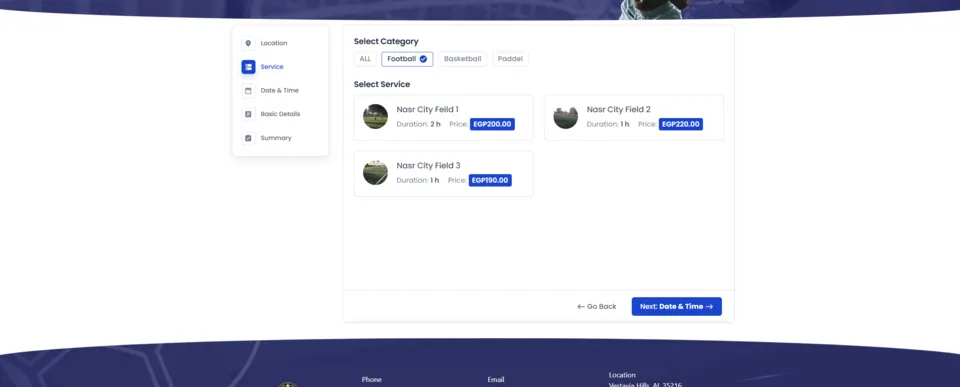Screen dimensions: 960x387
Task: Open the Service step label
Action: [x=272, y=67]
